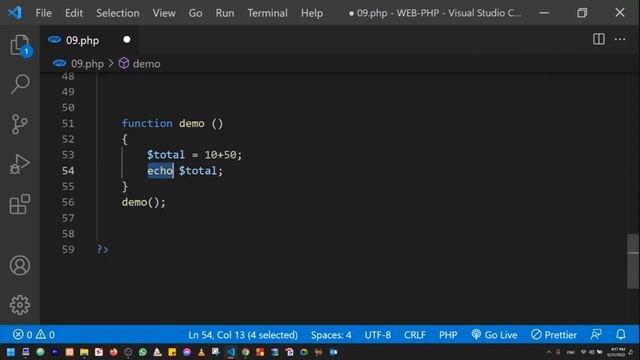Open the Run and Debug view
Image resolution: width=640 pixels, height=360 pixels.
(20, 164)
